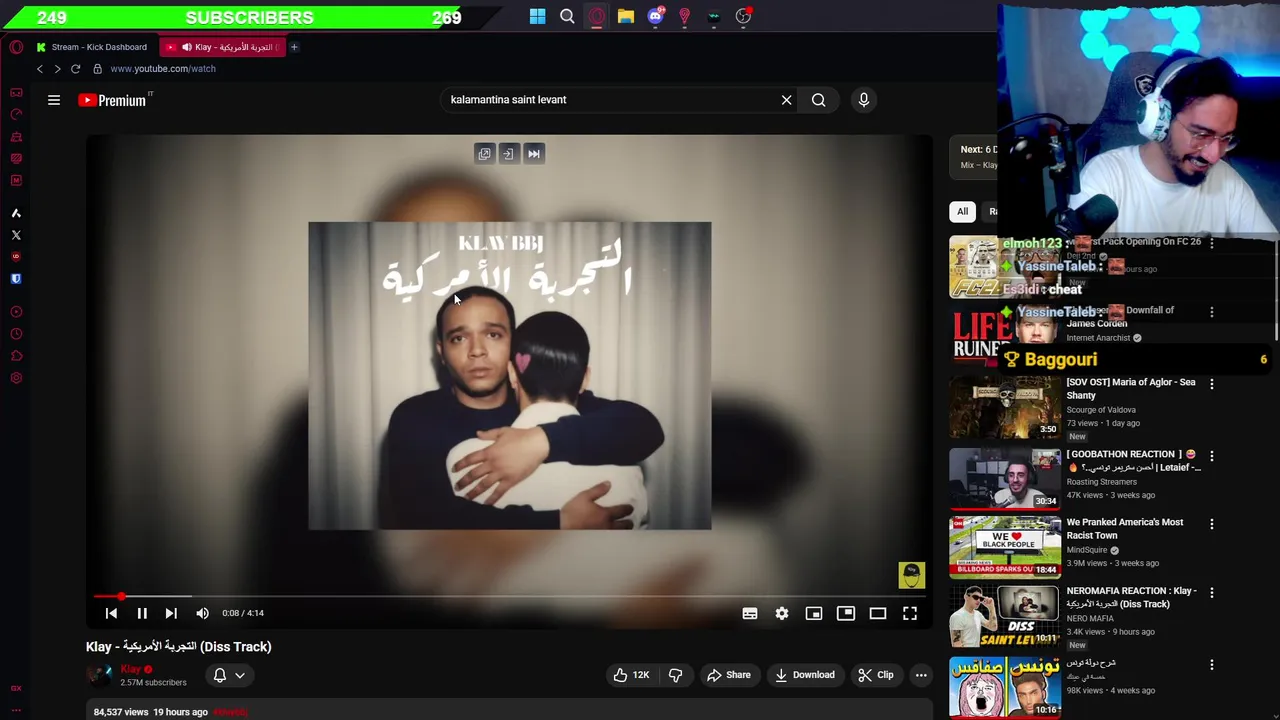Image resolution: width=1280 pixels, height=720 pixels.
Task: Open the player settings gear
Action: coord(782,613)
